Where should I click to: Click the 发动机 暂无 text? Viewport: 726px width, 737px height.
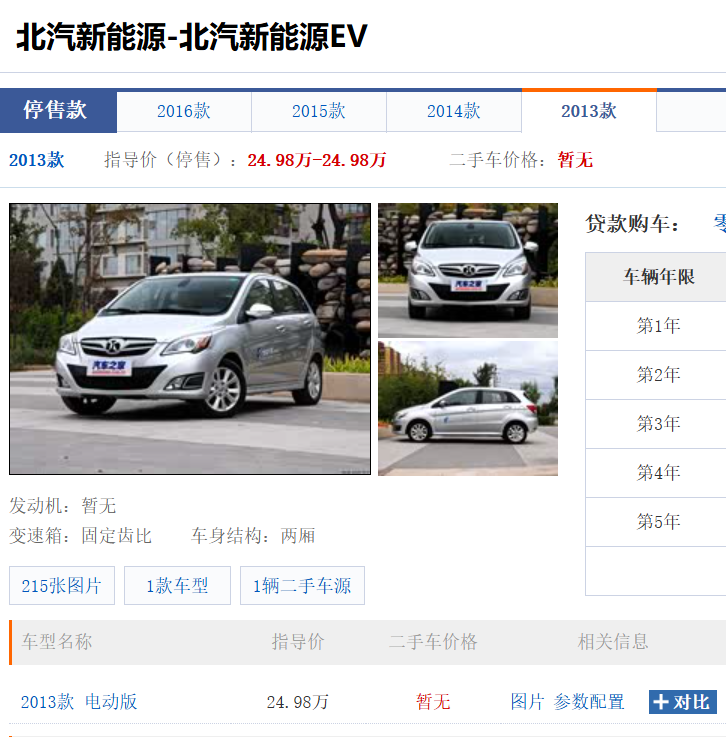pyautogui.click(x=62, y=506)
